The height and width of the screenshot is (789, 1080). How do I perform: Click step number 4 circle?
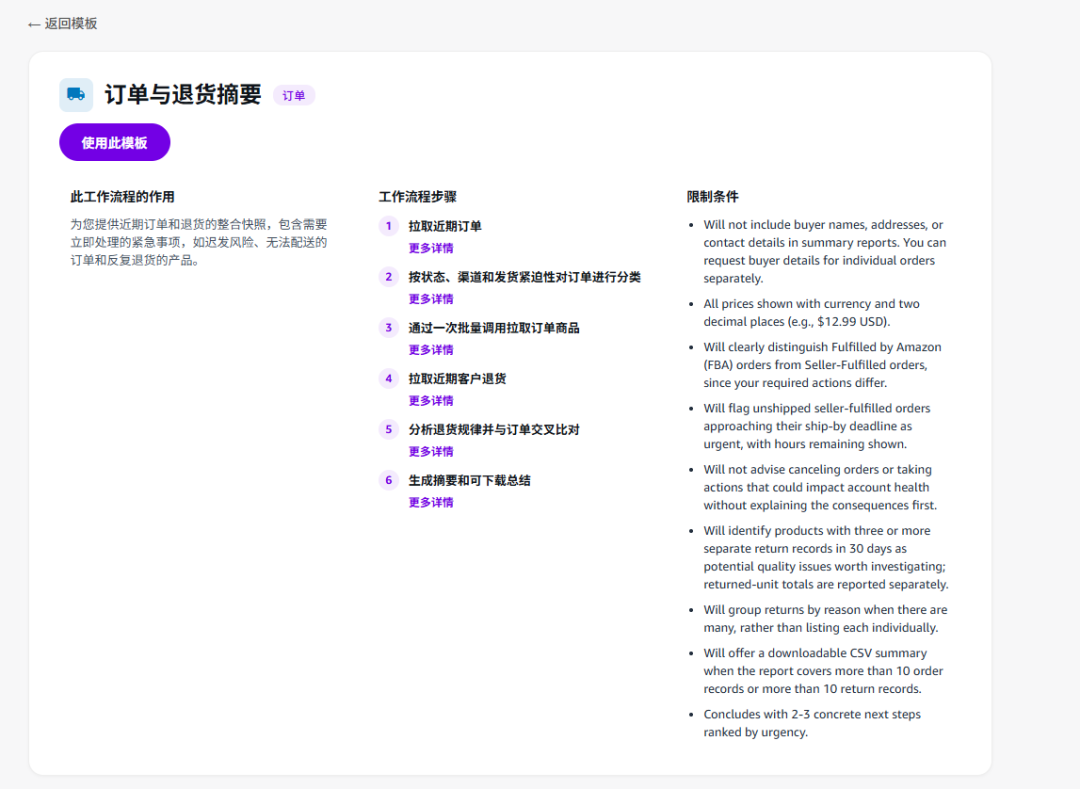[388, 379]
